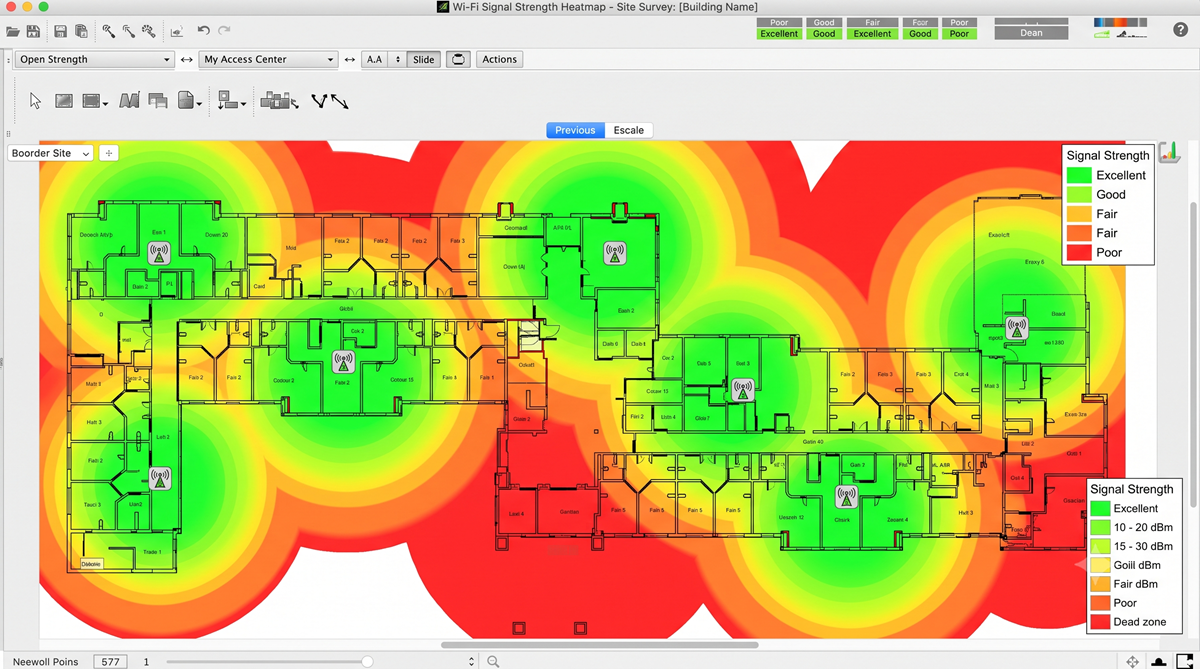Click the A.A text size button
Screen dimensions: 1200x669
click(375, 59)
